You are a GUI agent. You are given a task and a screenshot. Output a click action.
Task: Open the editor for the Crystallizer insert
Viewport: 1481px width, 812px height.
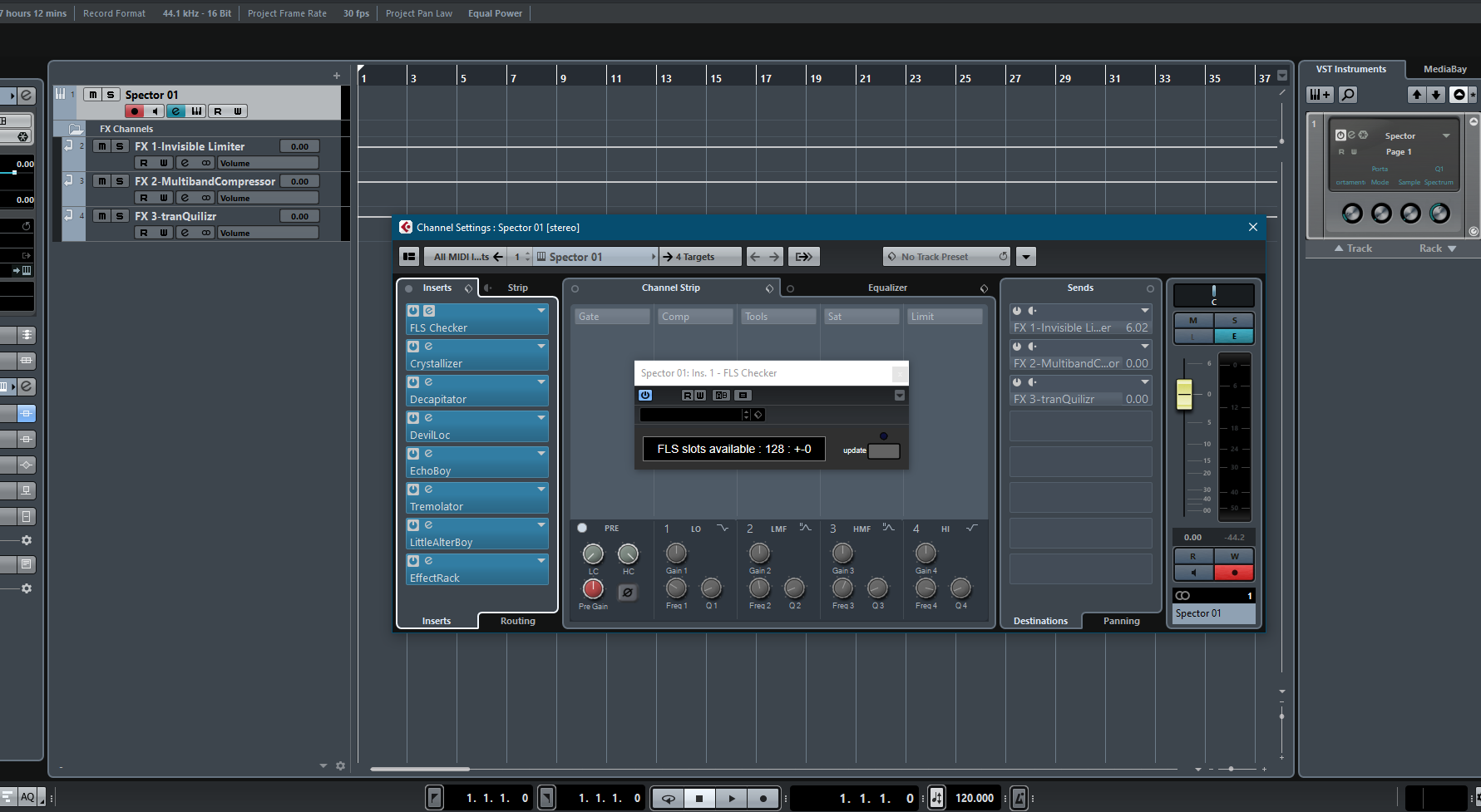pos(429,347)
